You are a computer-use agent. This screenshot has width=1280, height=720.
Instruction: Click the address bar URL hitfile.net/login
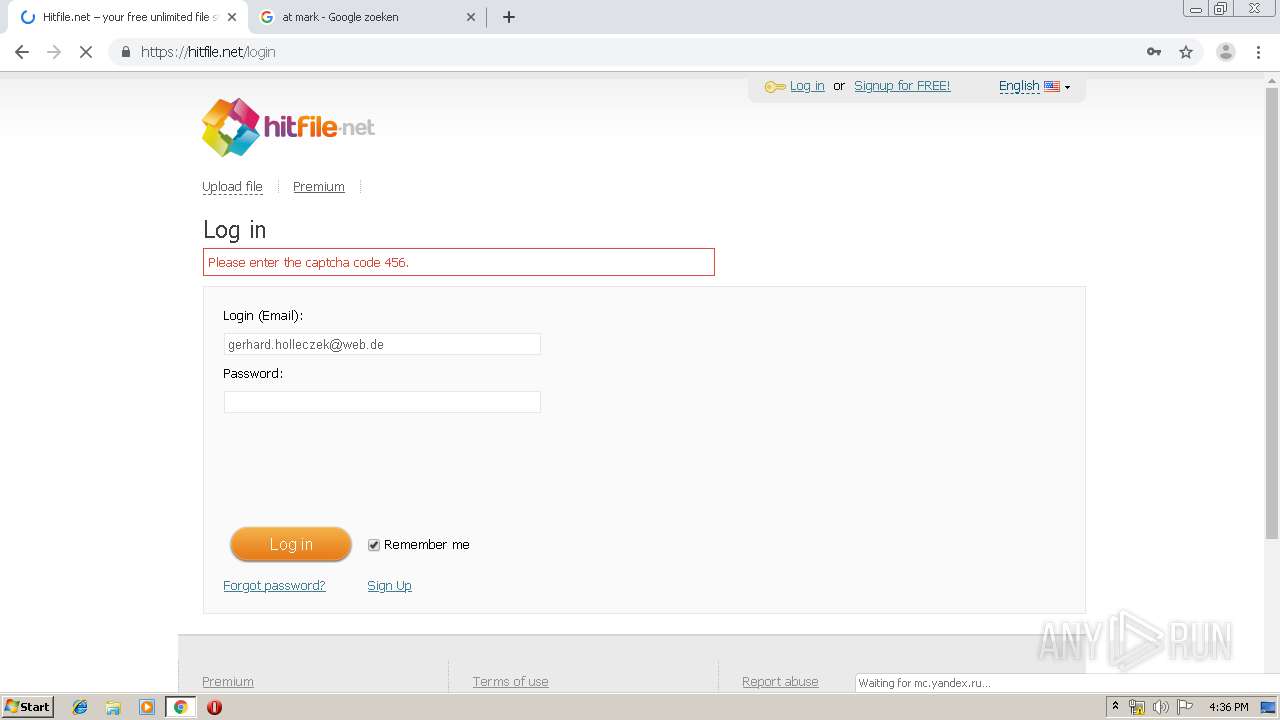[x=208, y=52]
